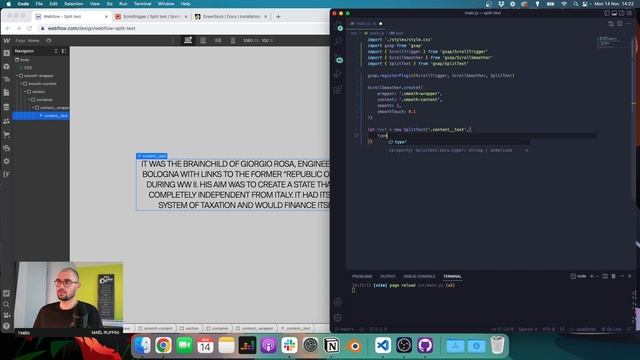640x360 pixels.
Task: Open the Copilot icon in VS Code
Action: click(339, 60)
